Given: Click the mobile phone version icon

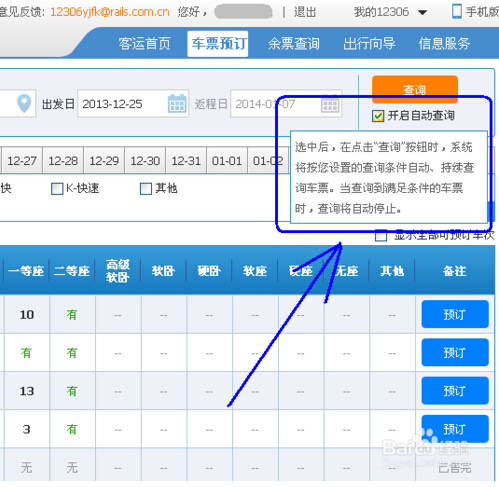Looking at the screenshot, I should pyautogui.click(x=457, y=11).
